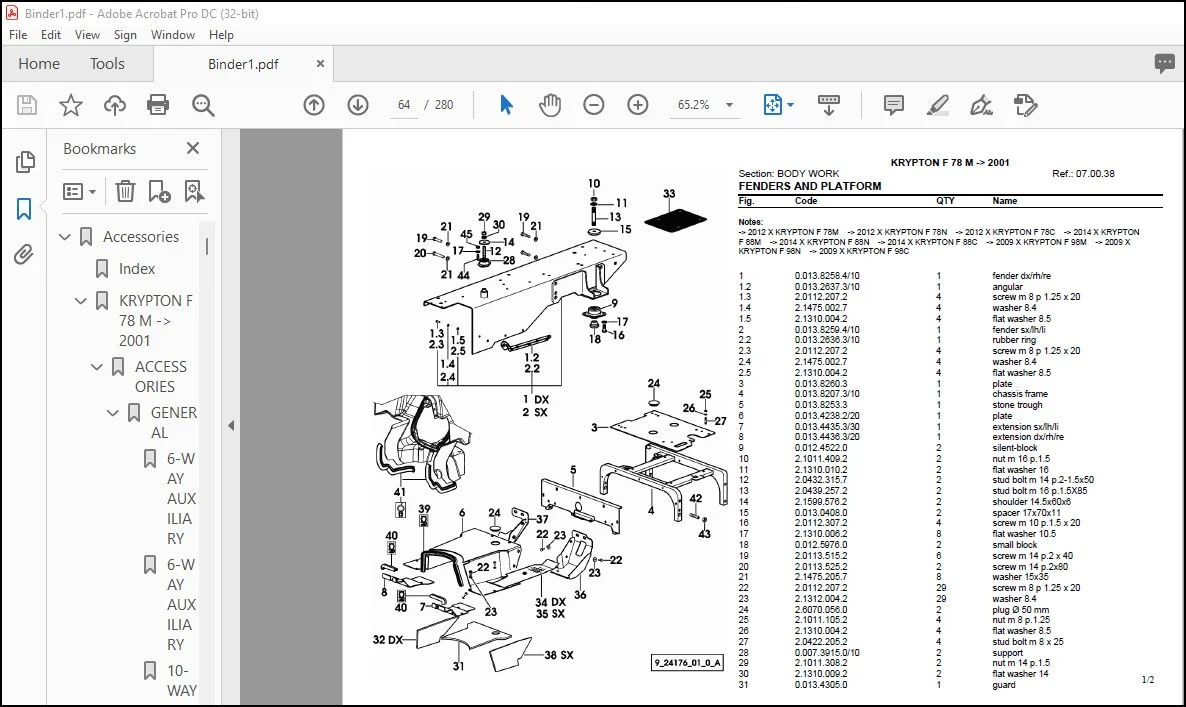This screenshot has width=1186, height=707.
Task: Select KRYPTON F 78 M bookmark label
Action: point(155,321)
